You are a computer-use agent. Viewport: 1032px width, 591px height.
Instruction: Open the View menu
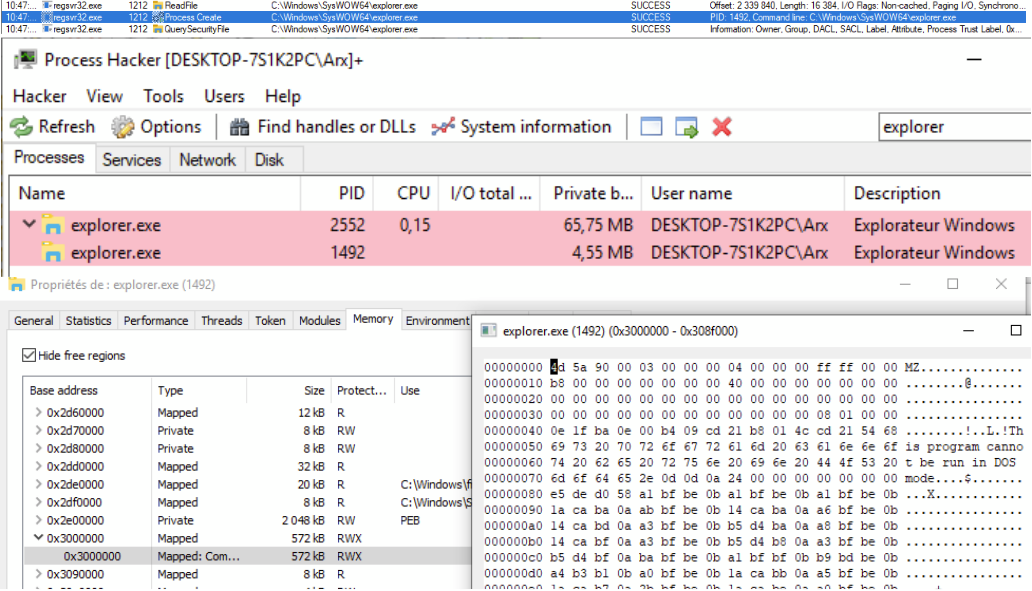pos(104,96)
